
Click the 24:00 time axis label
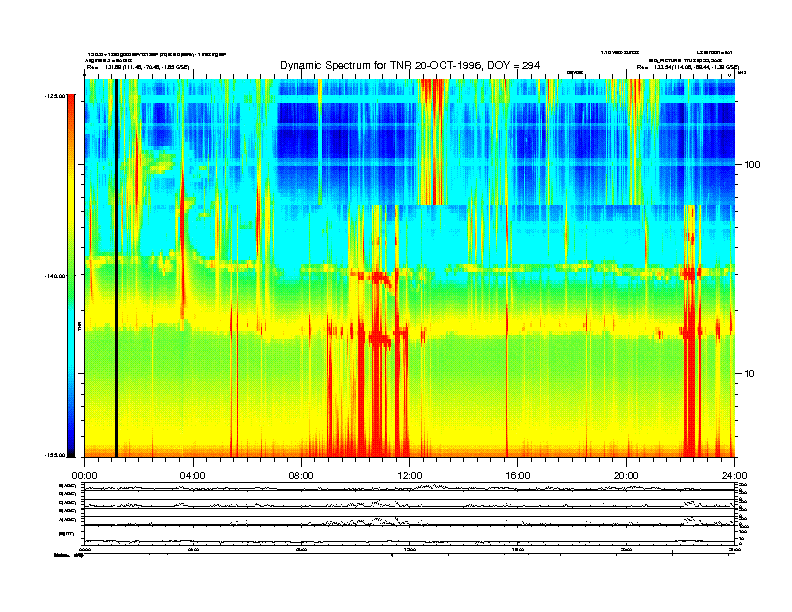click(x=734, y=475)
